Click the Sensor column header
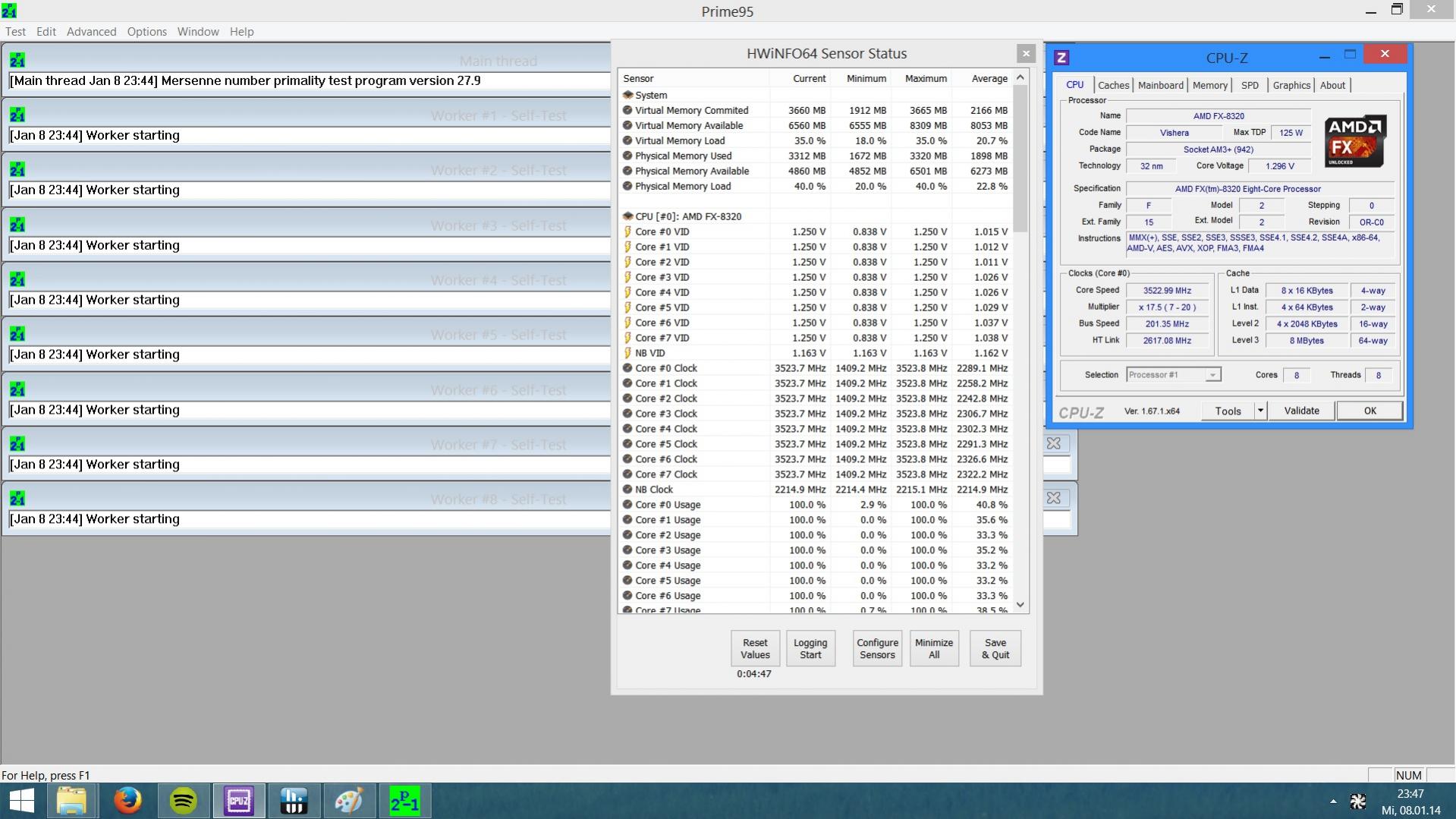The width and height of the screenshot is (1456, 819). (x=694, y=78)
